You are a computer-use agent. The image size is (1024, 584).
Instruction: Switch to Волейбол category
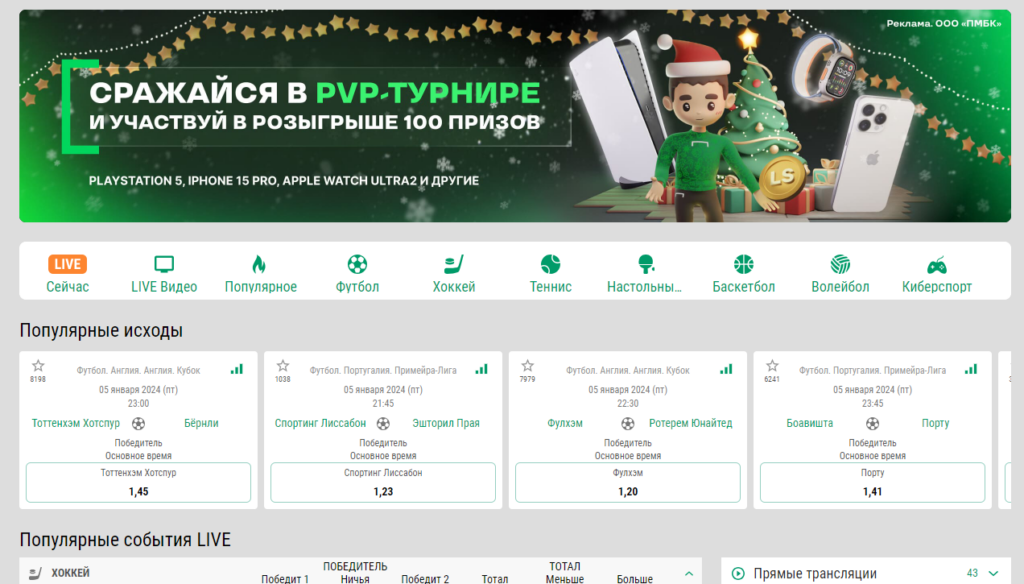pos(840,273)
